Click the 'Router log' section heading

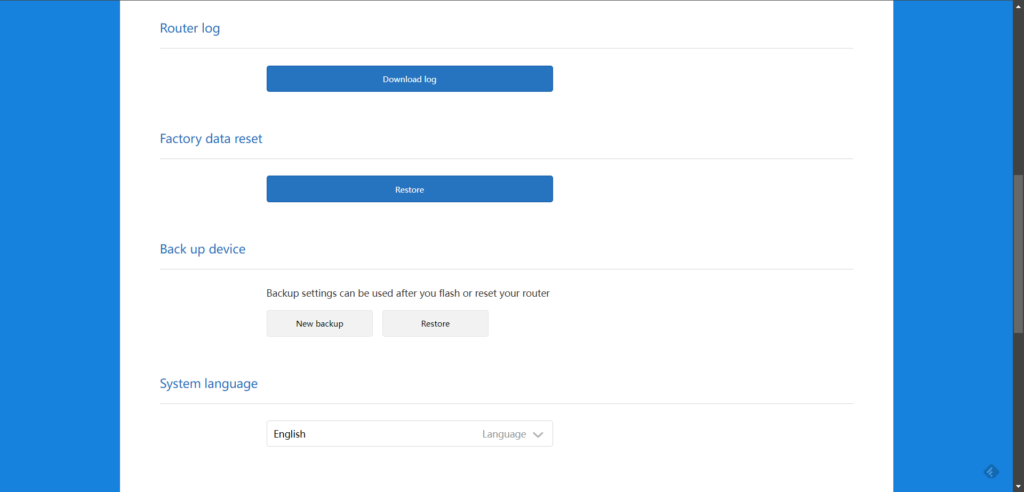[x=190, y=29]
